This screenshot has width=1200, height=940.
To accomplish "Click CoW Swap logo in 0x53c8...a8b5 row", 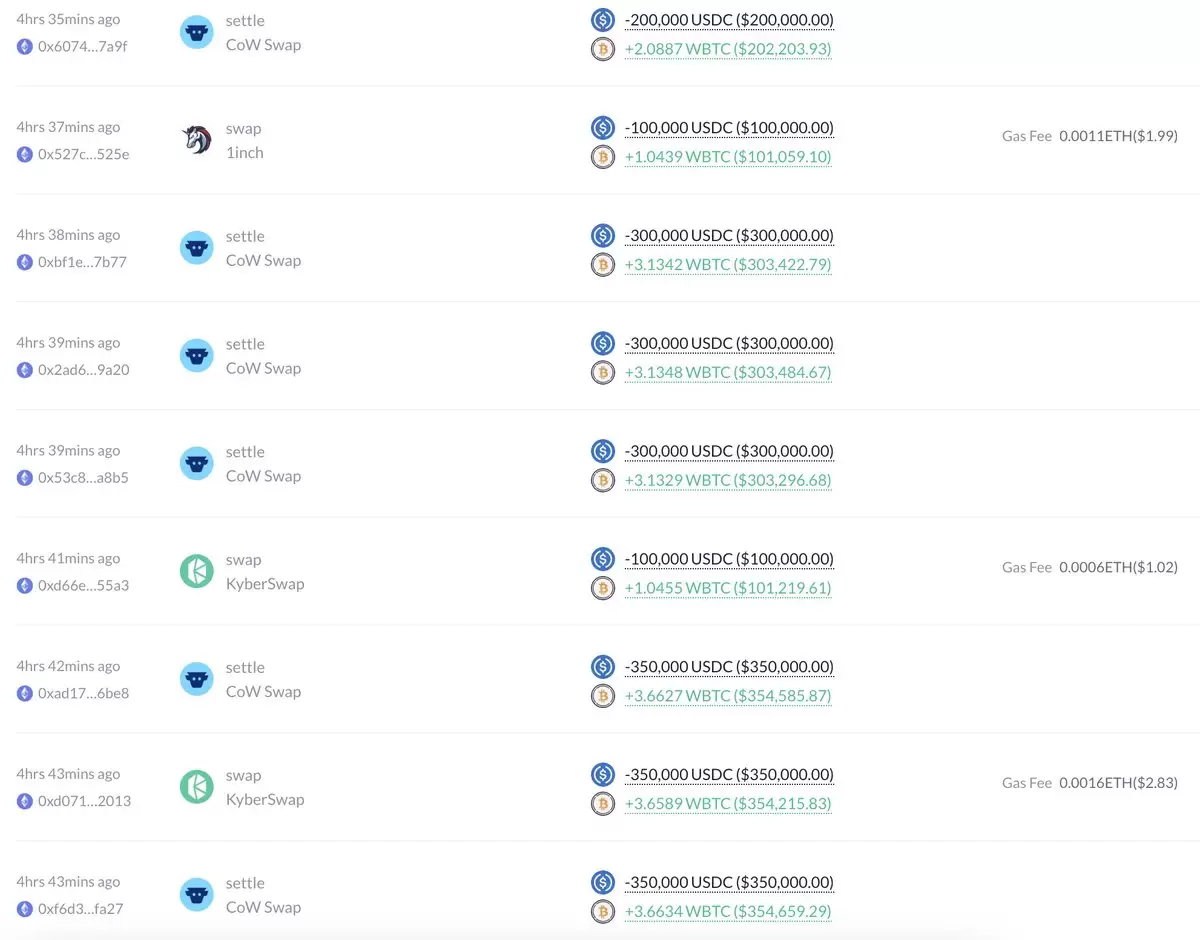I will tap(197, 464).
